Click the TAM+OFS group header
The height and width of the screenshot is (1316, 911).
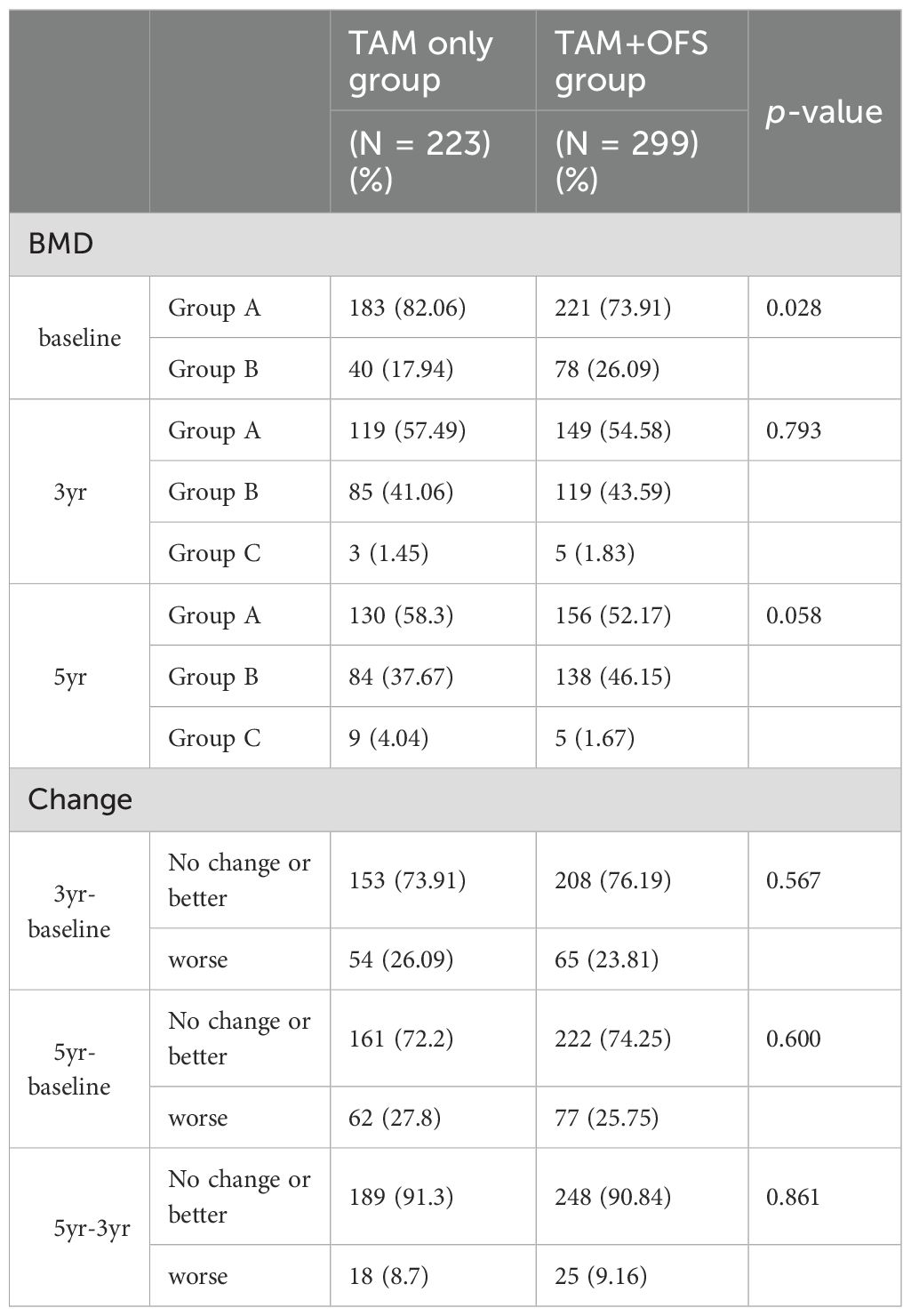coord(631,61)
